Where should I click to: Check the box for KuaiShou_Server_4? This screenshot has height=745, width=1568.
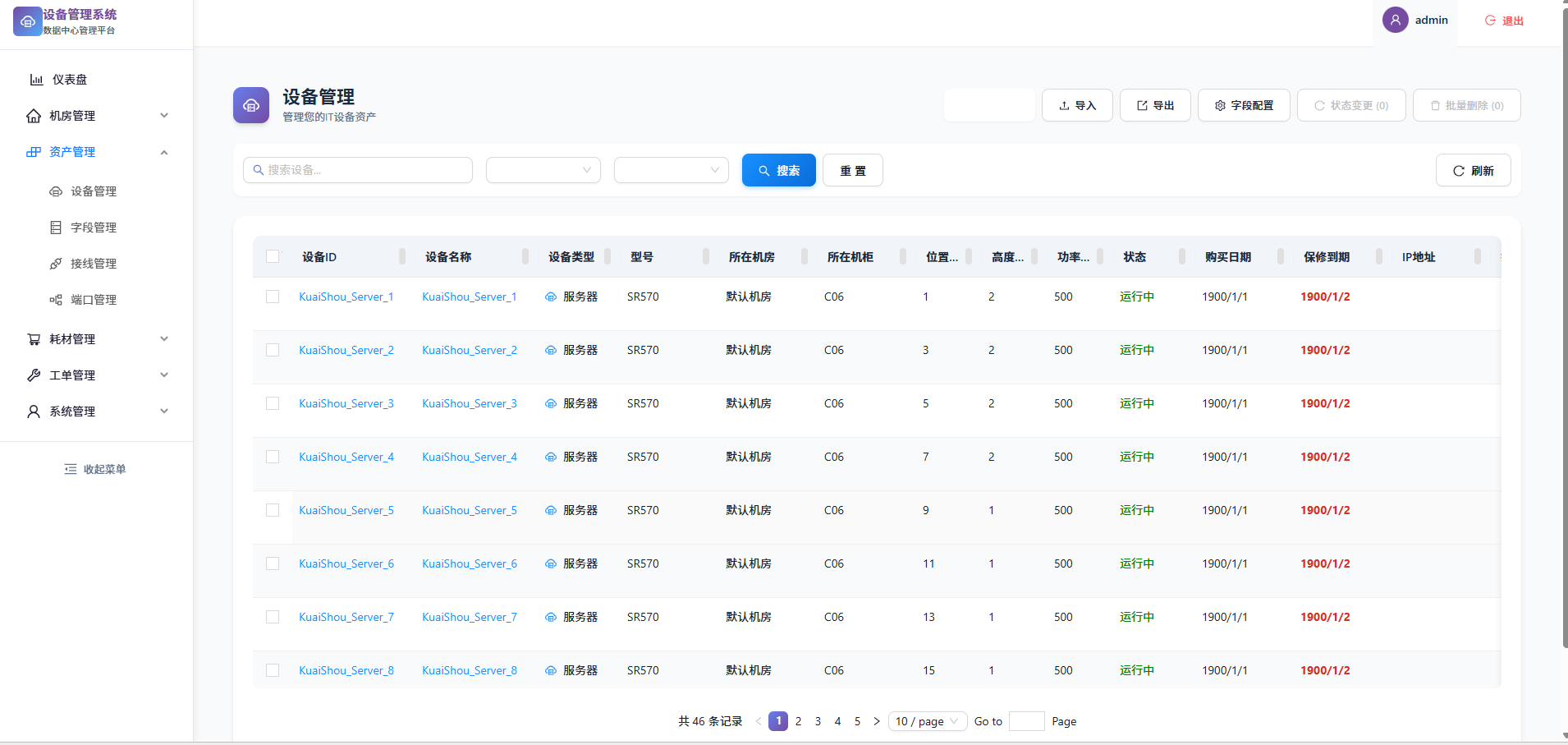(x=273, y=457)
